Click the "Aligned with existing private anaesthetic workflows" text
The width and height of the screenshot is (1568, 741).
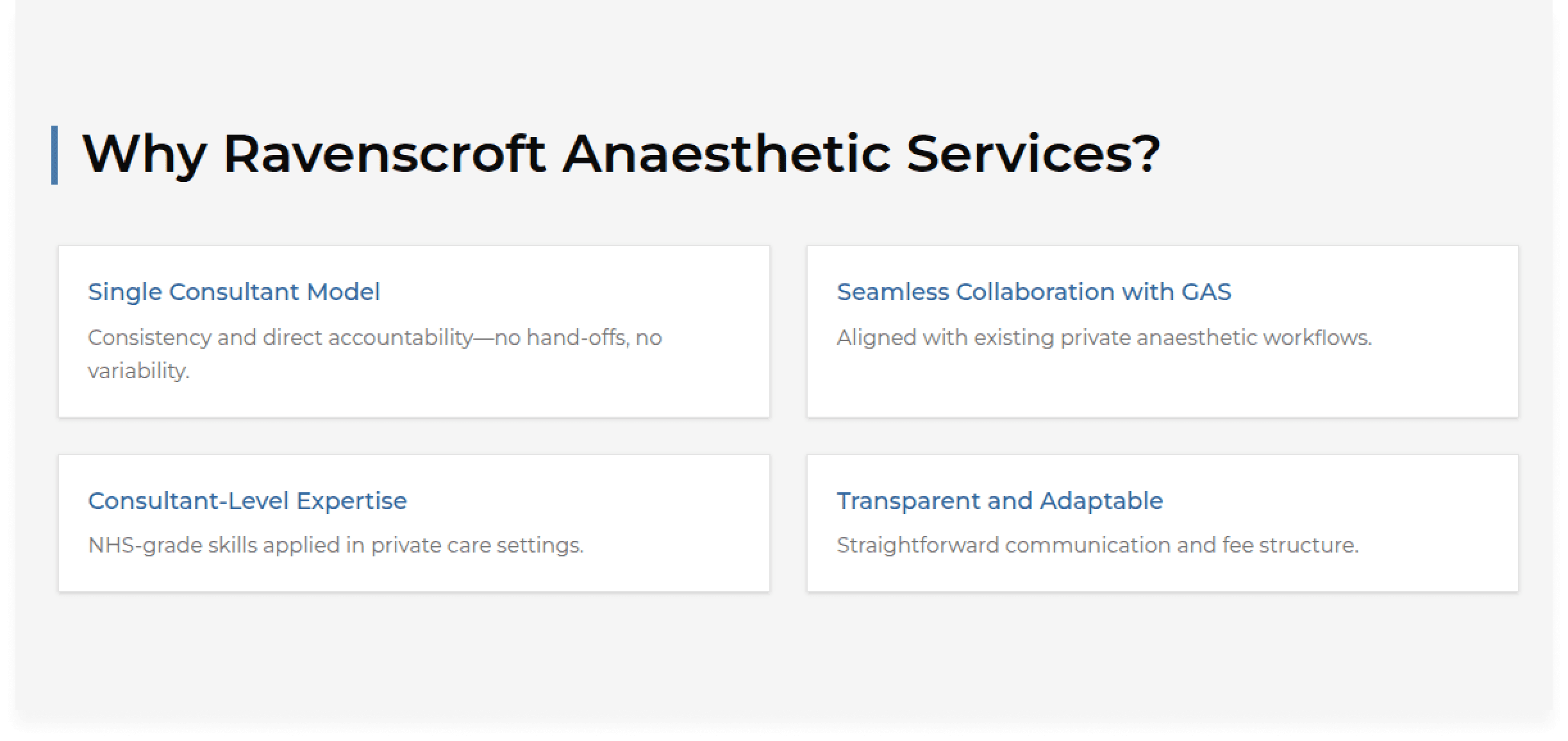pos(1104,338)
